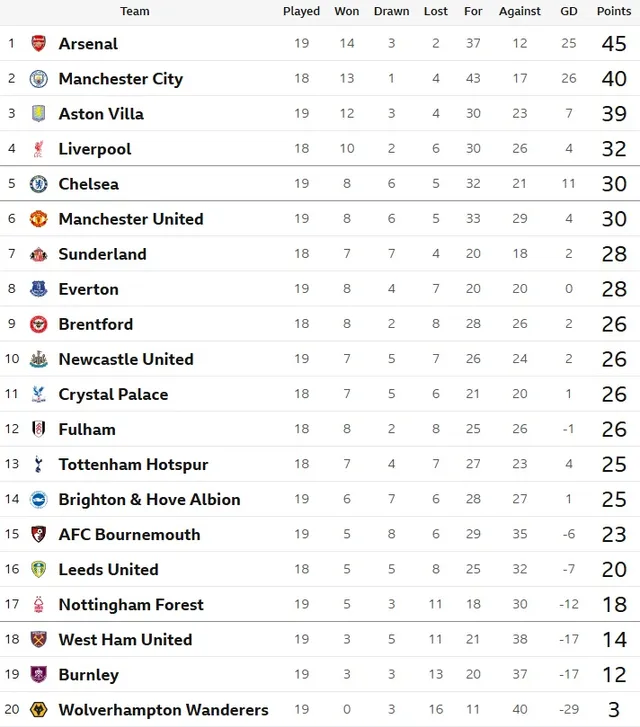Click the Played column header

click(x=301, y=12)
